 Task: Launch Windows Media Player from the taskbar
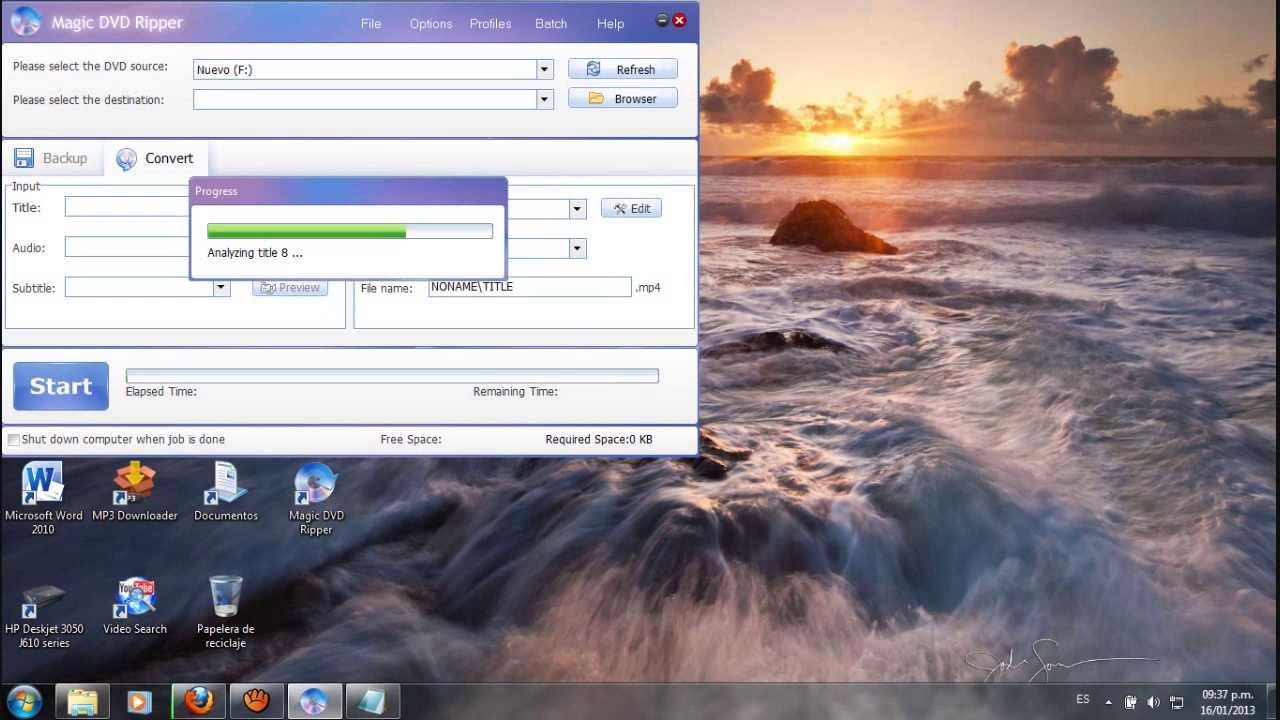pos(139,702)
